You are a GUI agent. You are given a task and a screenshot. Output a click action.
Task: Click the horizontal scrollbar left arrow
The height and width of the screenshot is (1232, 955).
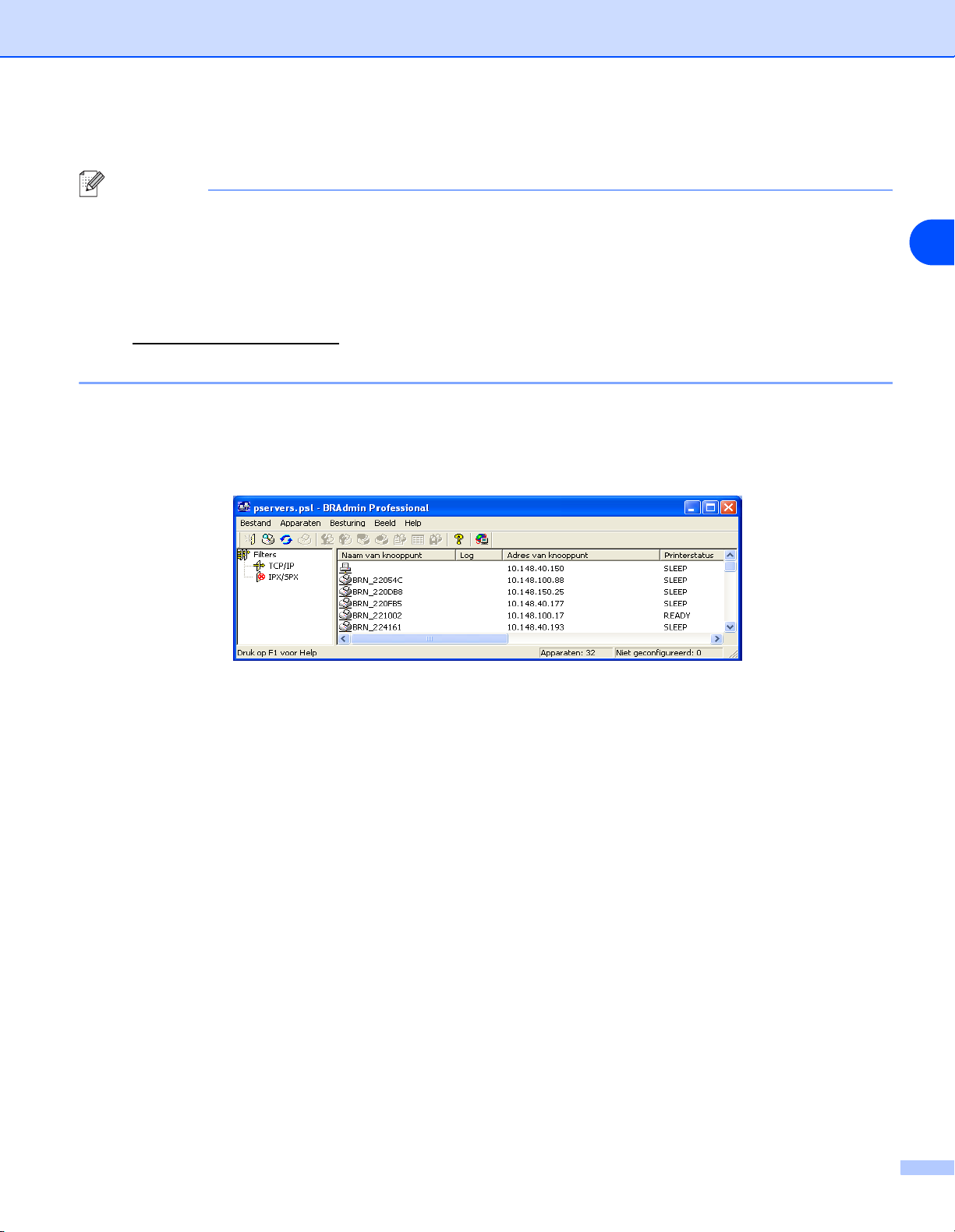pos(344,639)
